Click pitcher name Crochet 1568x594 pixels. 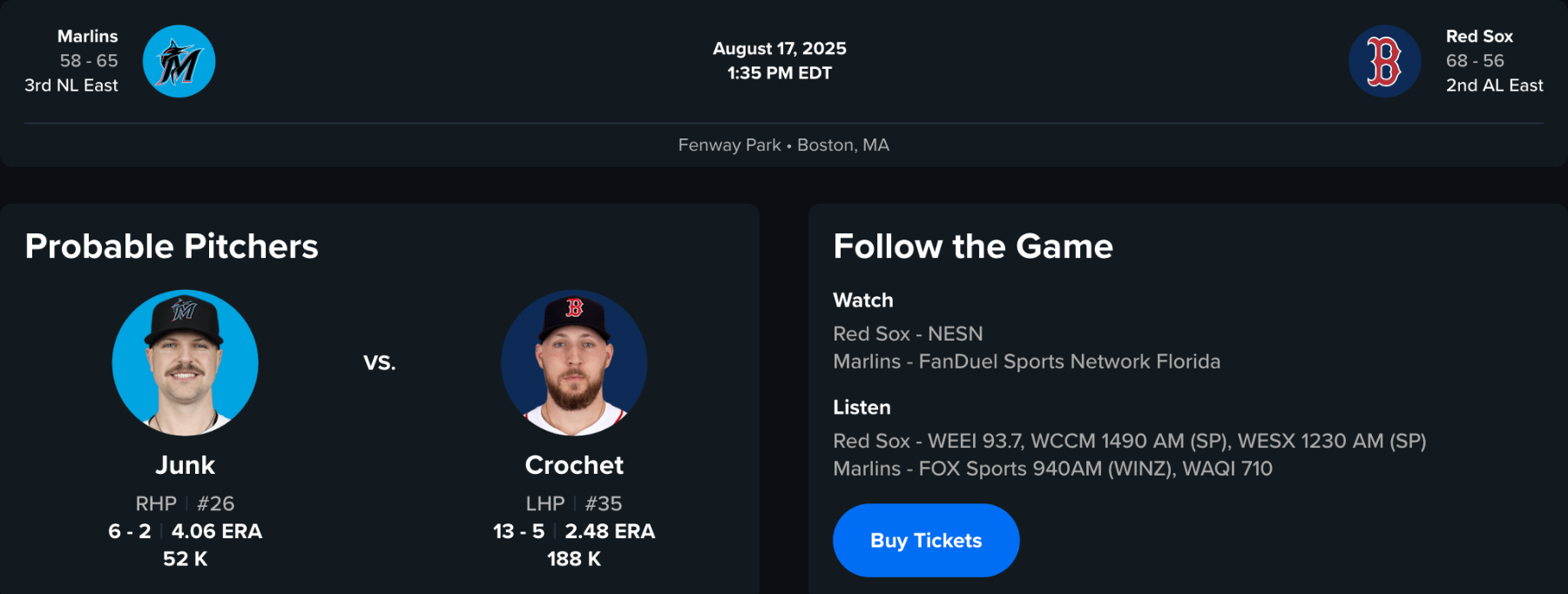tap(574, 465)
